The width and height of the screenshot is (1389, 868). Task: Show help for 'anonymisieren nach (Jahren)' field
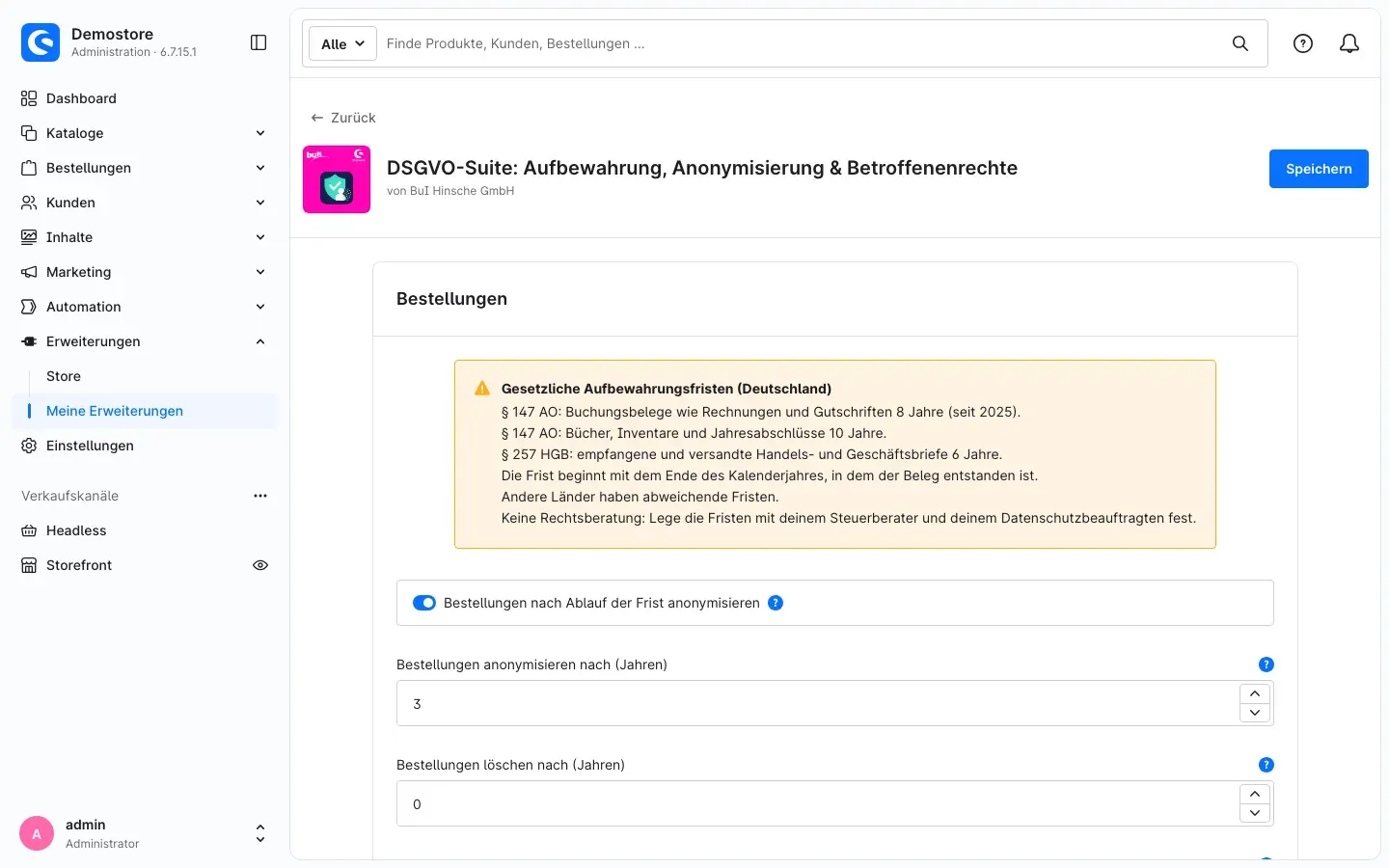tap(1266, 665)
